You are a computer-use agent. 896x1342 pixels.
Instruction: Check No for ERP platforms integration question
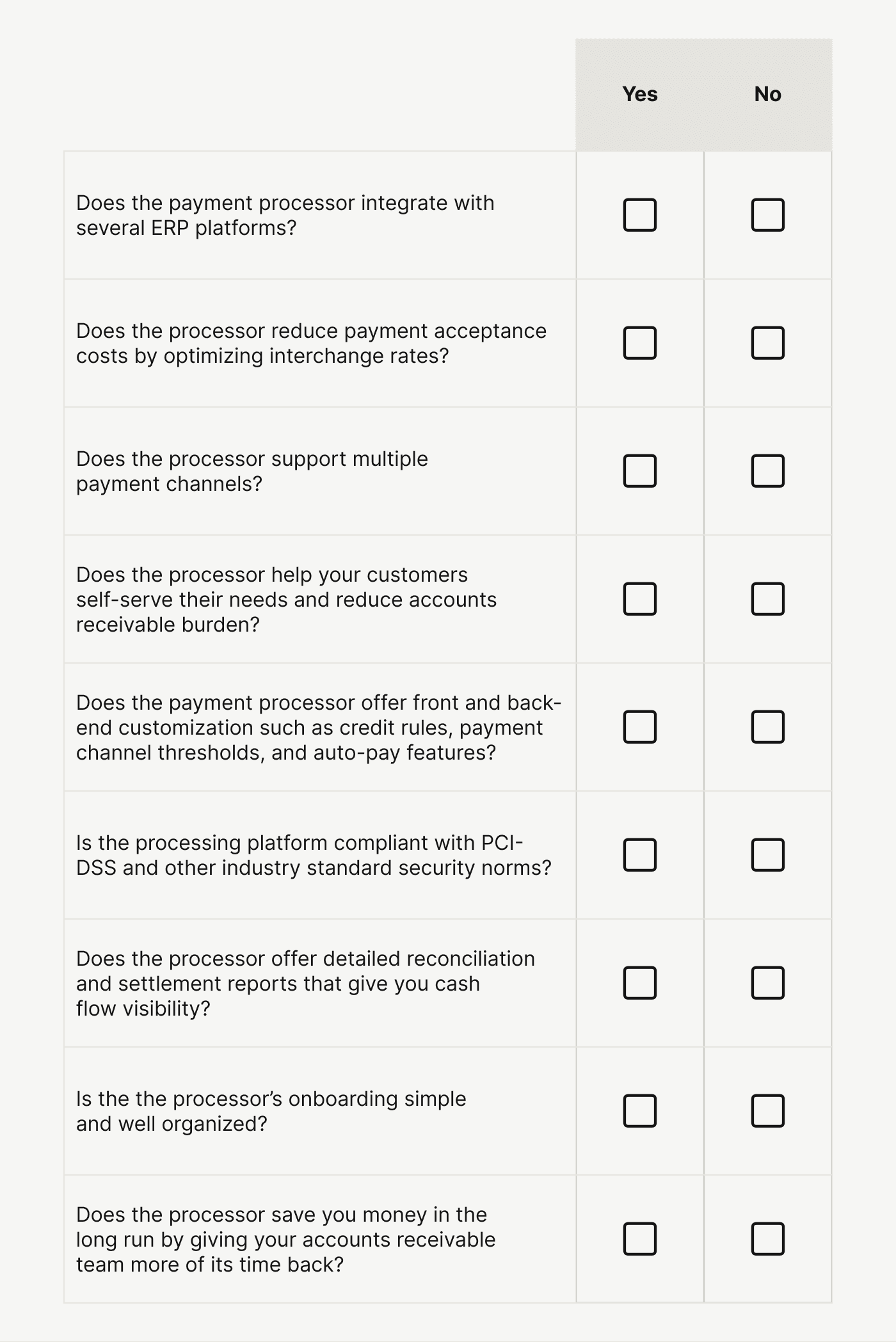[x=767, y=215]
